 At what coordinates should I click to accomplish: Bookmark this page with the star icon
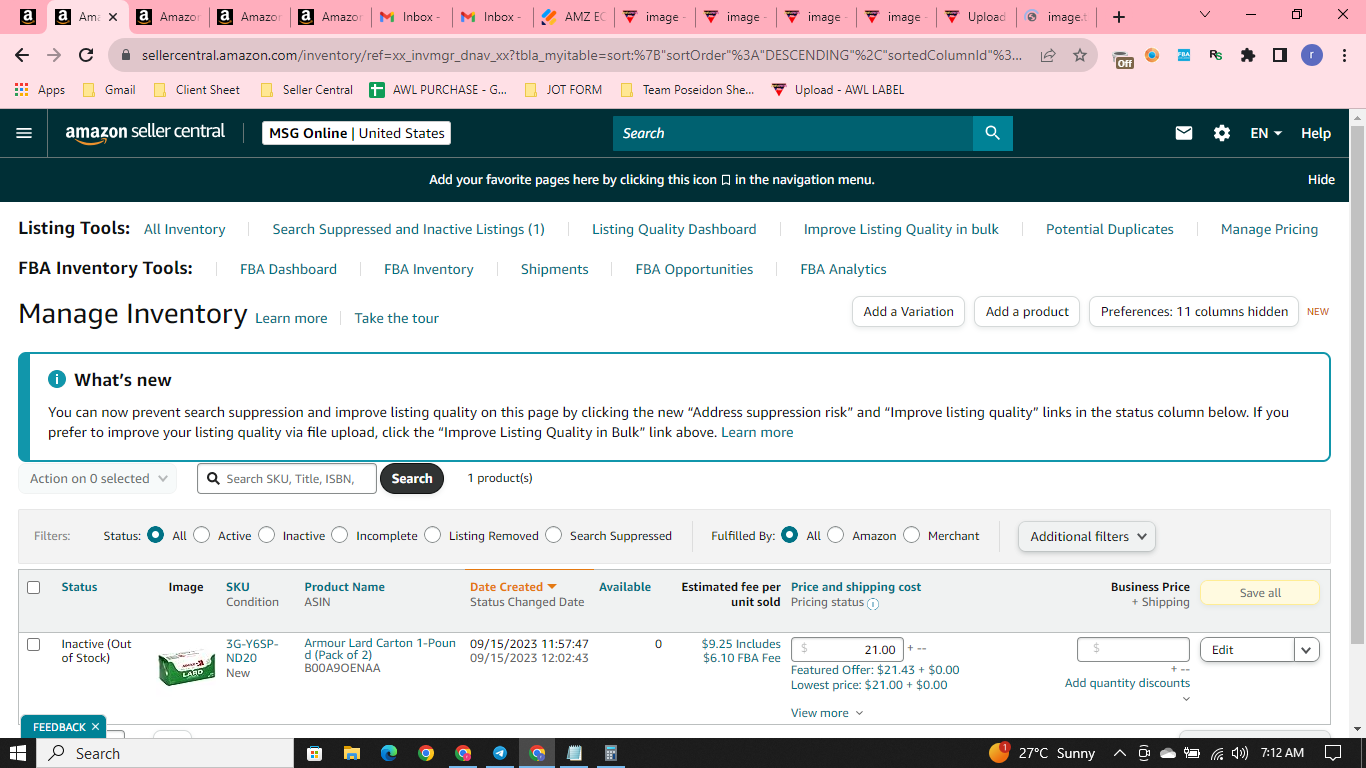1080,55
